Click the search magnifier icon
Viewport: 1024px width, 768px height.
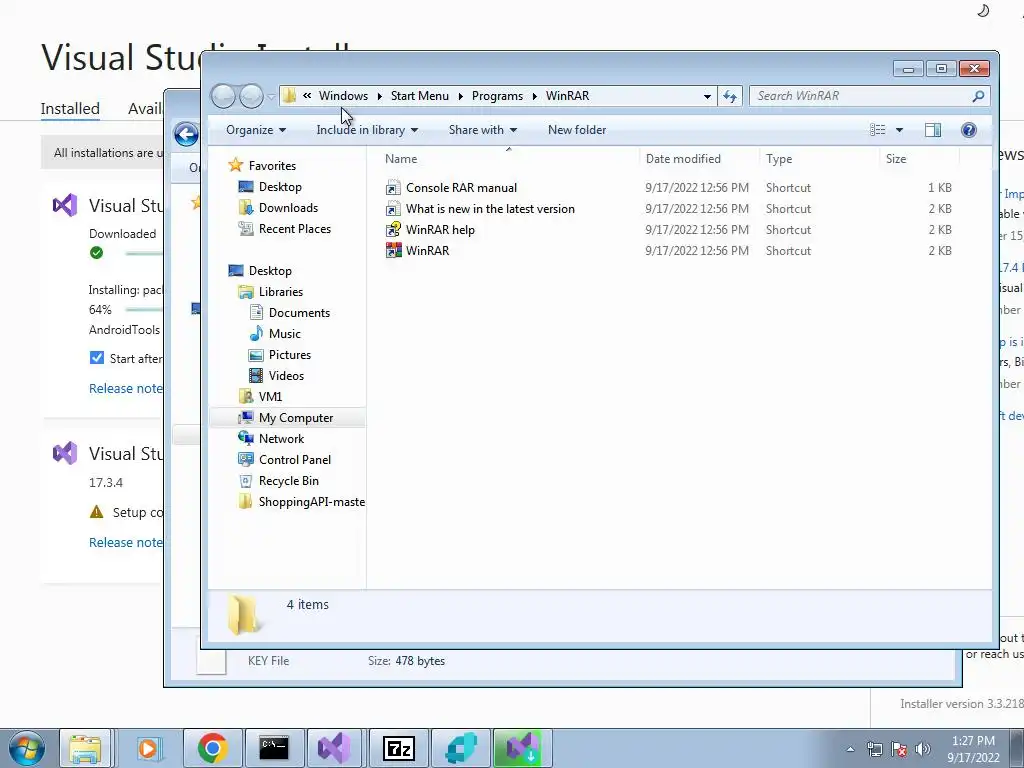978,96
